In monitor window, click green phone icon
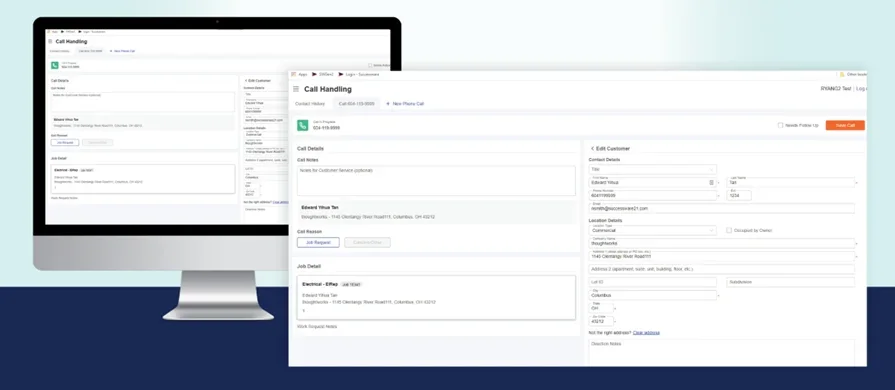This screenshot has height=390, width=895. click(x=55, y=66)
